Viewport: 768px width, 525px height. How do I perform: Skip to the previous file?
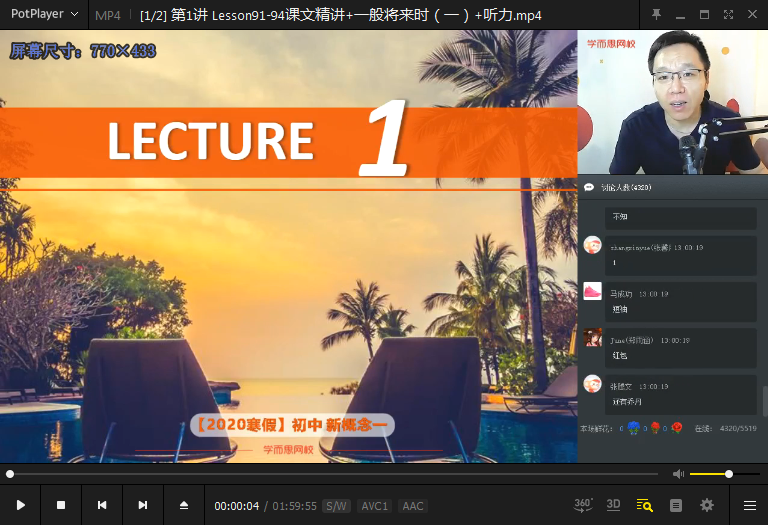click(x=102, y=505)
